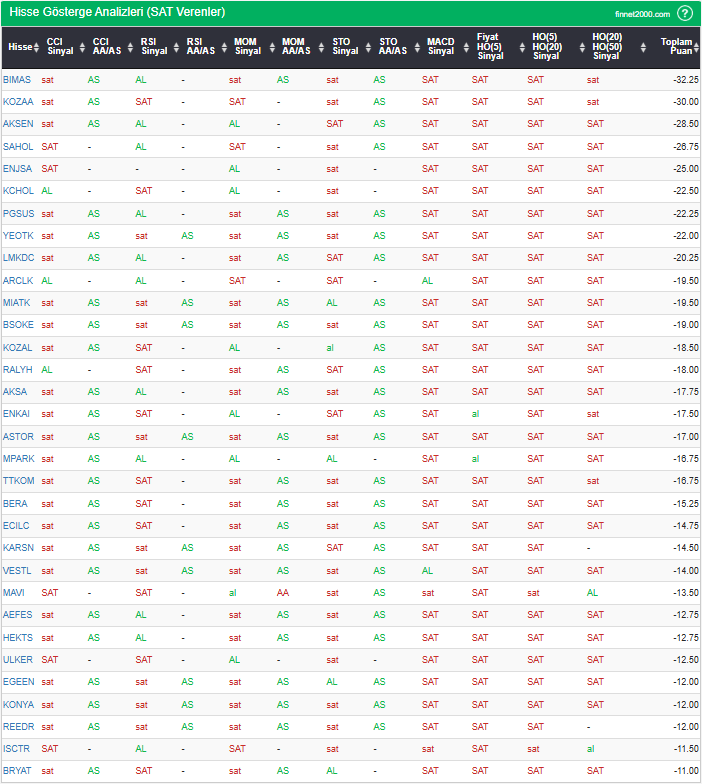Open the BIMAS stock link
Viewport: 702px width, 784px height.
17,80
